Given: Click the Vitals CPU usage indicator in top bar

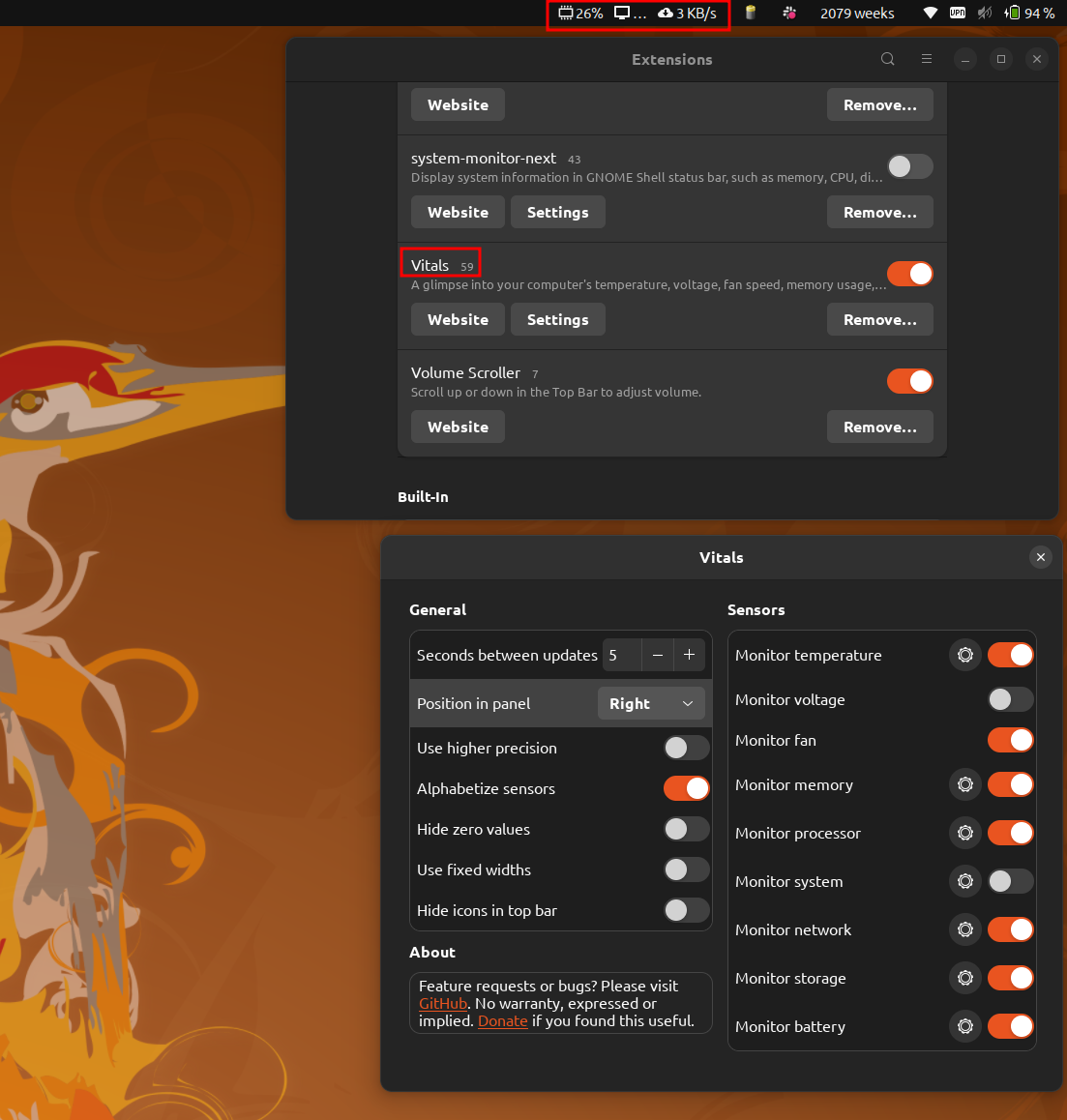Looking at the screenshot, I should (x=583, y=13).
